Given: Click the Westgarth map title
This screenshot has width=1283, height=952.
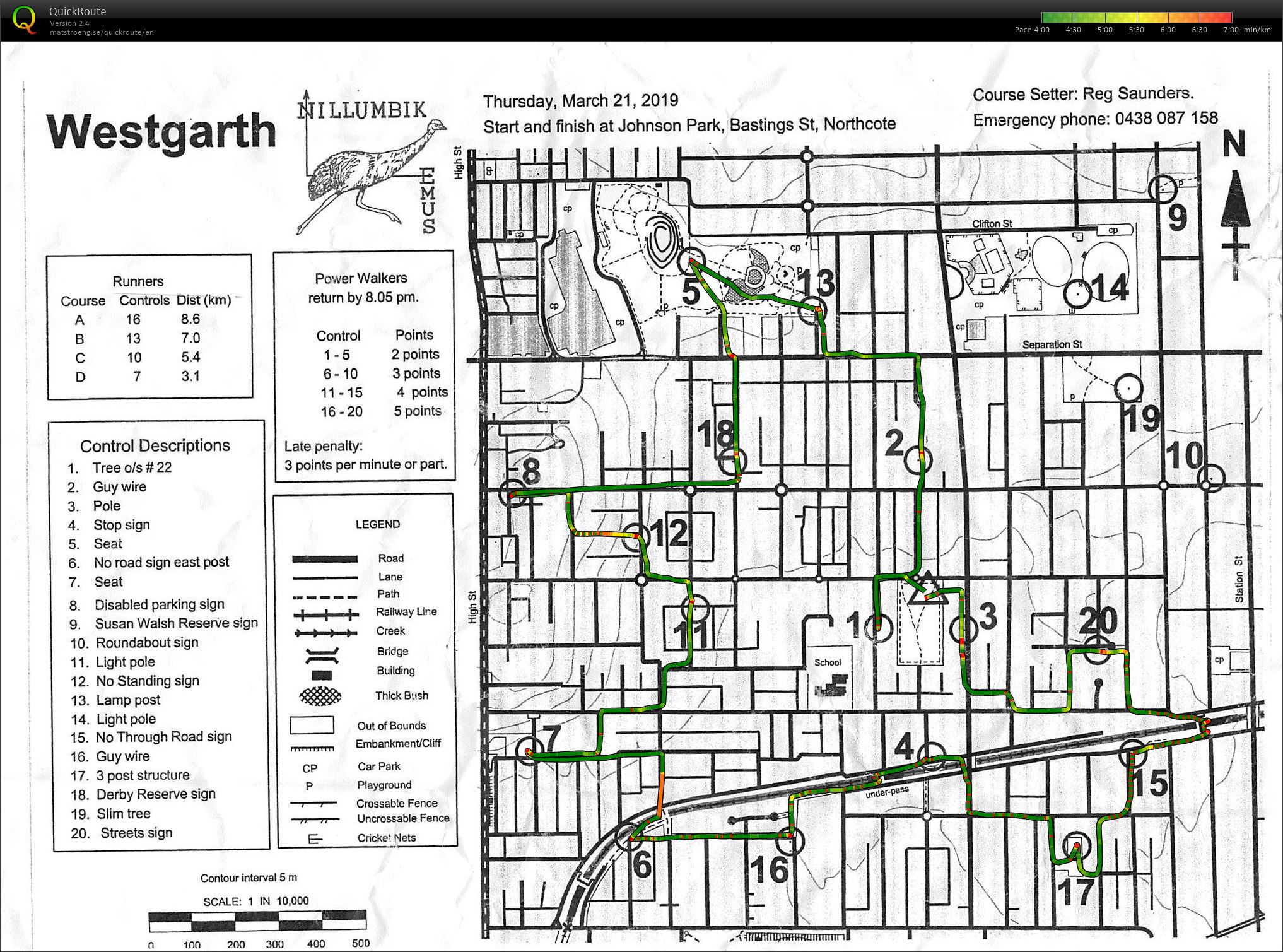Looking at the screenshot, I should pyautogui.click(x=161, y=132).
